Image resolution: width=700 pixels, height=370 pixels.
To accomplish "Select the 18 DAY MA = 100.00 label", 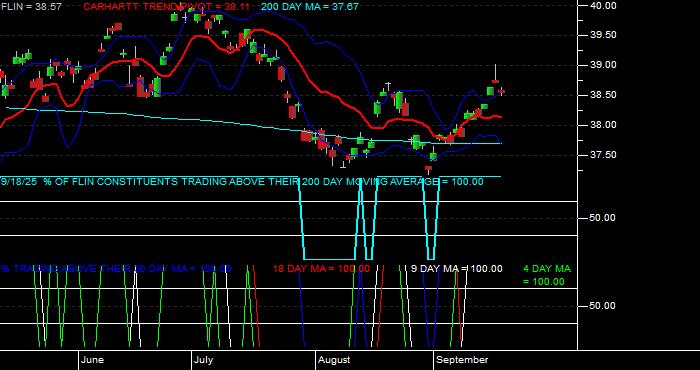I will coord(321,269).
